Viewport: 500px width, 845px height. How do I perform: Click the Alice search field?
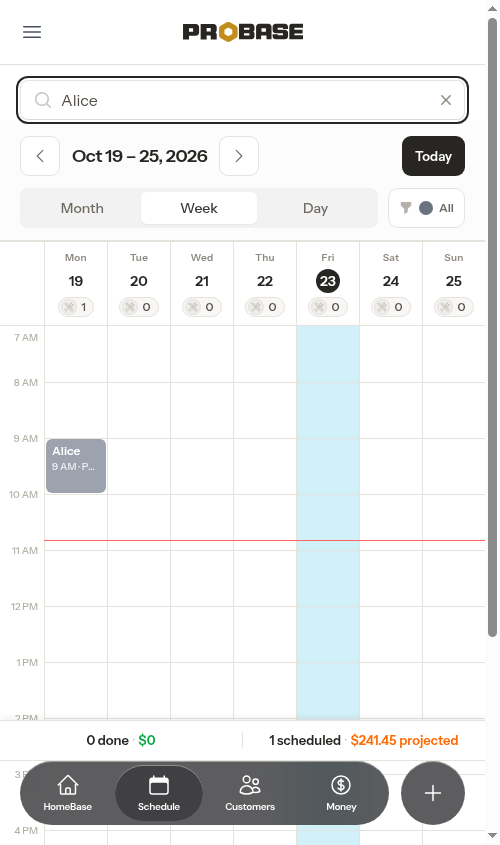pyautogui.click(x=242, y=100)
